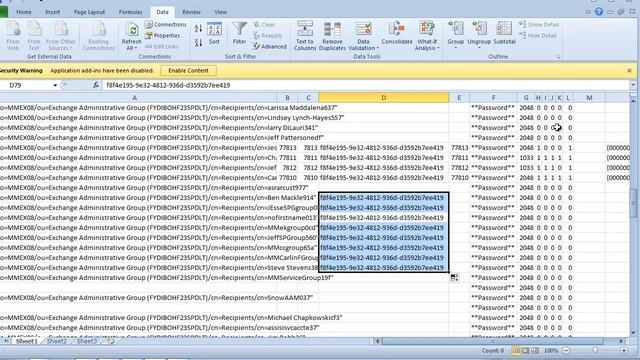Open the Outline dialog launcher
Image resolution: width=640 pixels, height=360 pixels.
point(558,57)
